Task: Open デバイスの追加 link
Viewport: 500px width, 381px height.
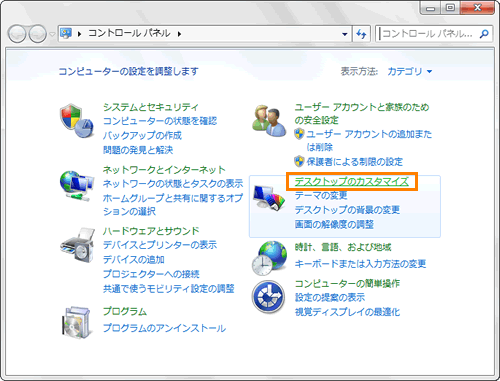Action: [x=134, y=259]
